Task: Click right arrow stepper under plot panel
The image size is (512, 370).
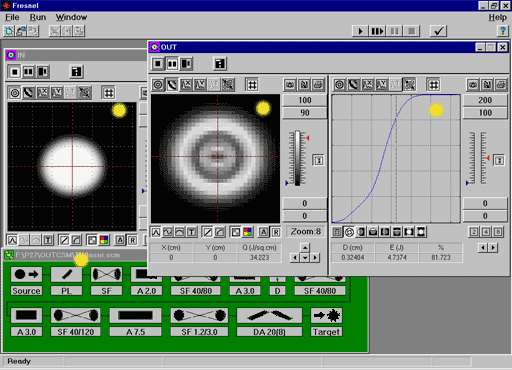Action: [493, 247]
